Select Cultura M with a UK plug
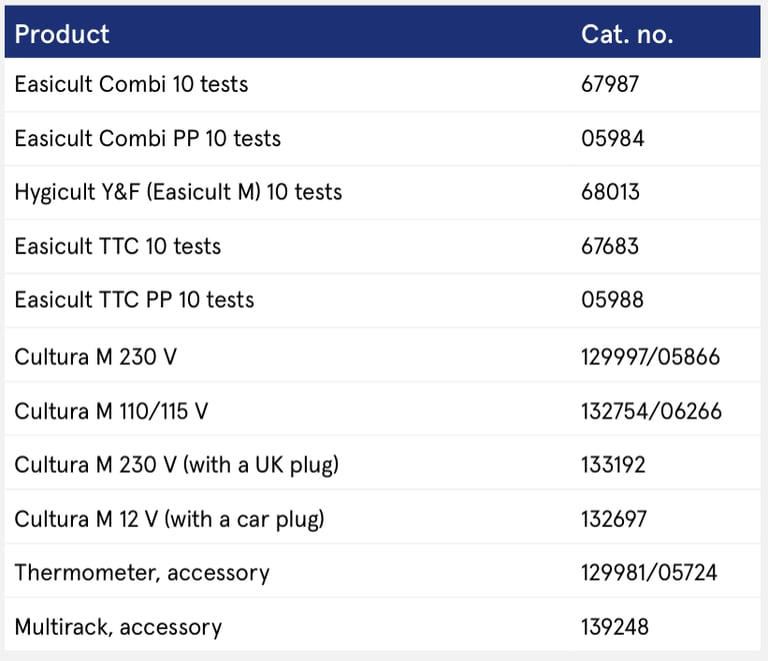The image size is (768, 661). coord(176,465)
